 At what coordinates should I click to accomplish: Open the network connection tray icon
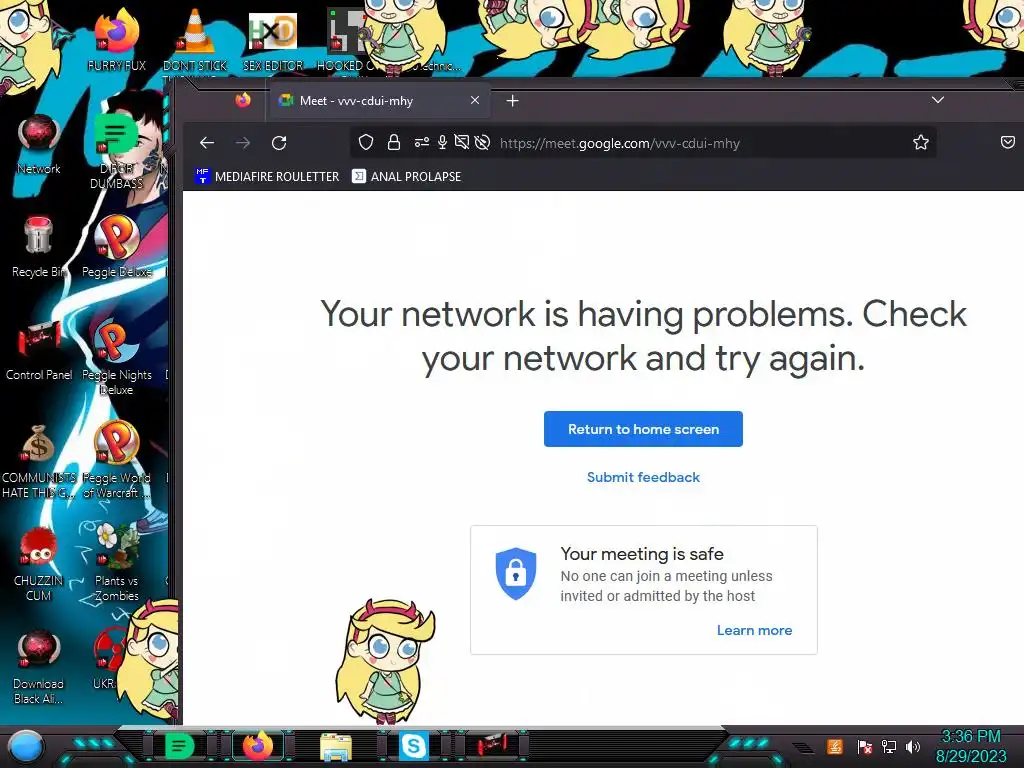coord(889,746)
